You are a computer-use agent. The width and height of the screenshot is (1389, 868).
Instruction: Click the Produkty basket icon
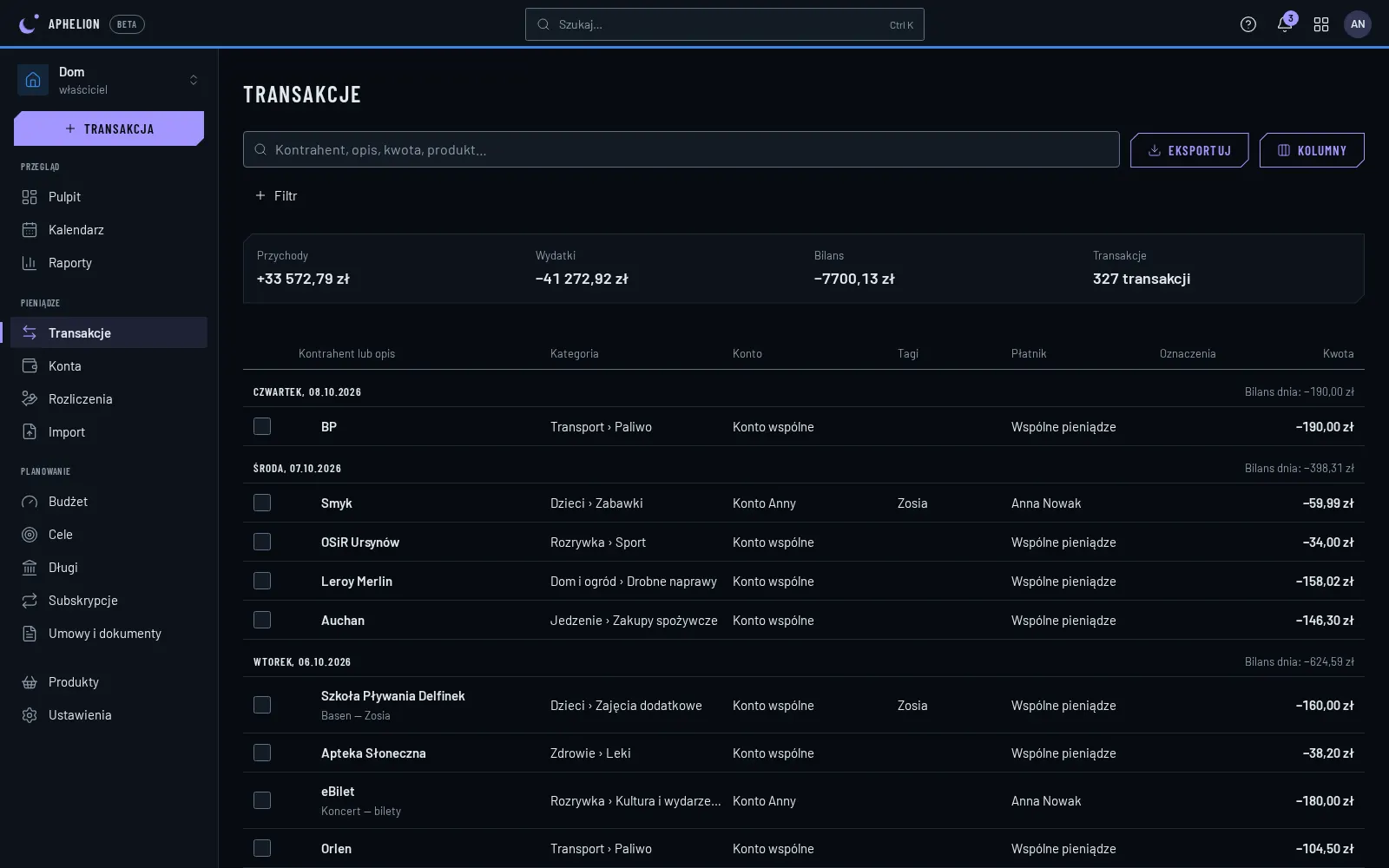[30, 682]
